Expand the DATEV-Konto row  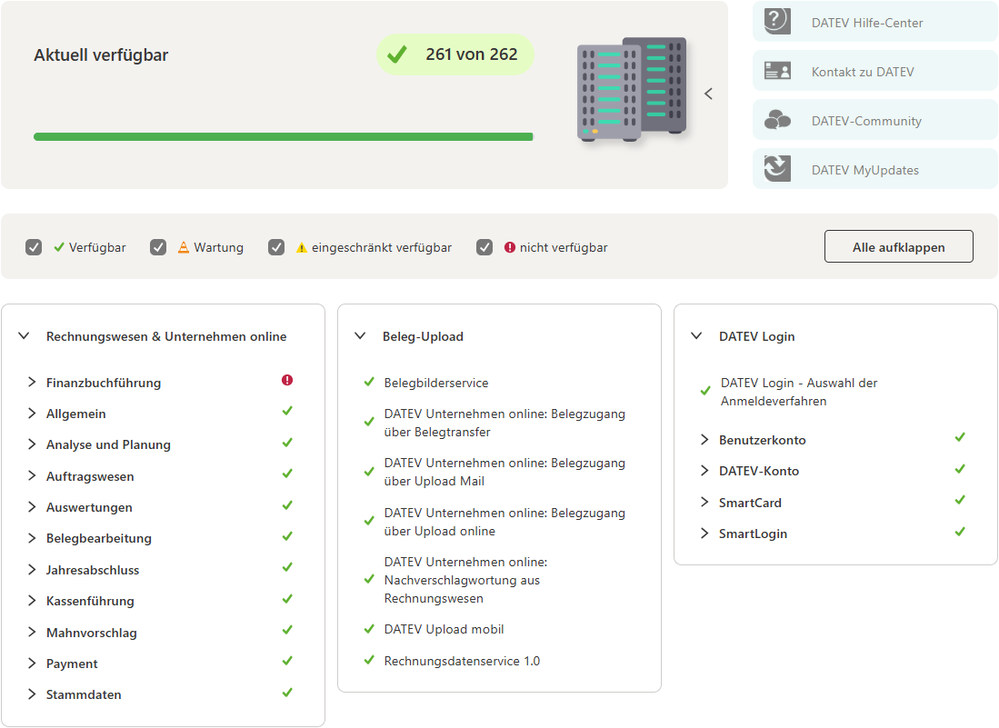click(x=704, y=471)
